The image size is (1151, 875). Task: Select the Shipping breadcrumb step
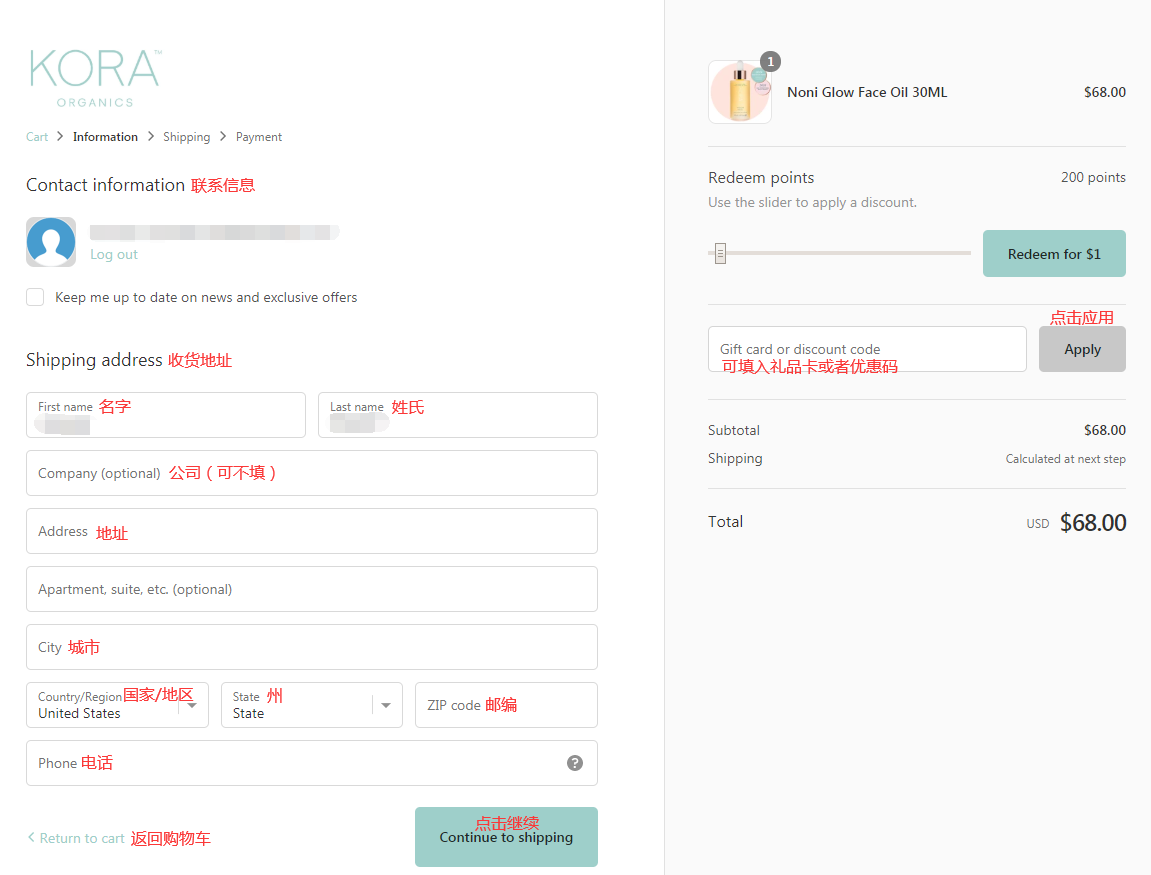[186, 137]
